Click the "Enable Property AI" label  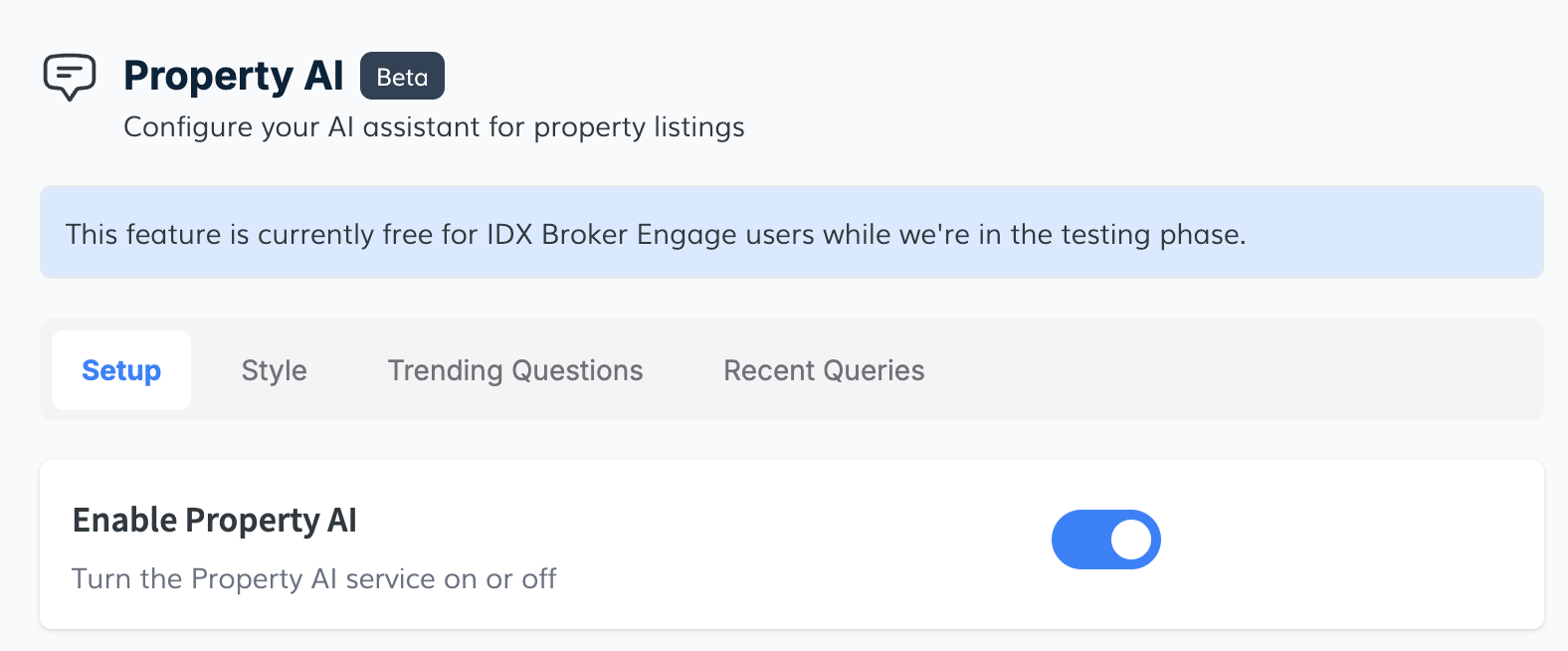[214, 521]
